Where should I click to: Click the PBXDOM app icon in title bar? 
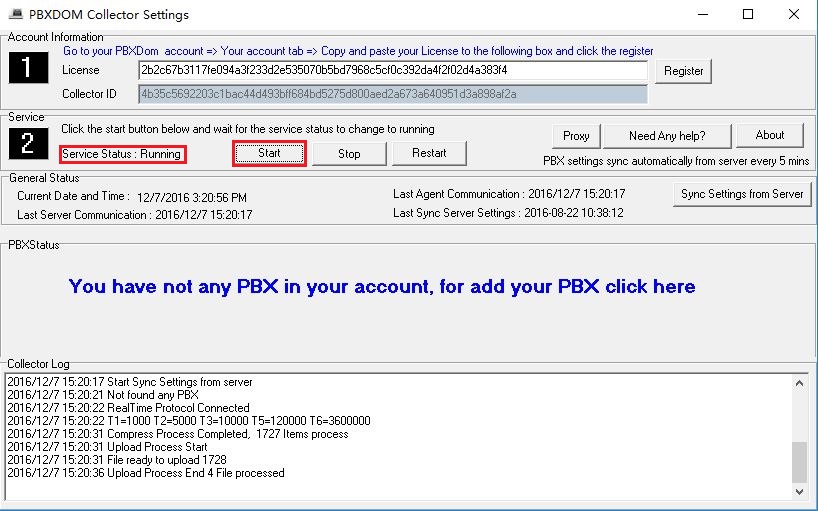click(15, 14)
